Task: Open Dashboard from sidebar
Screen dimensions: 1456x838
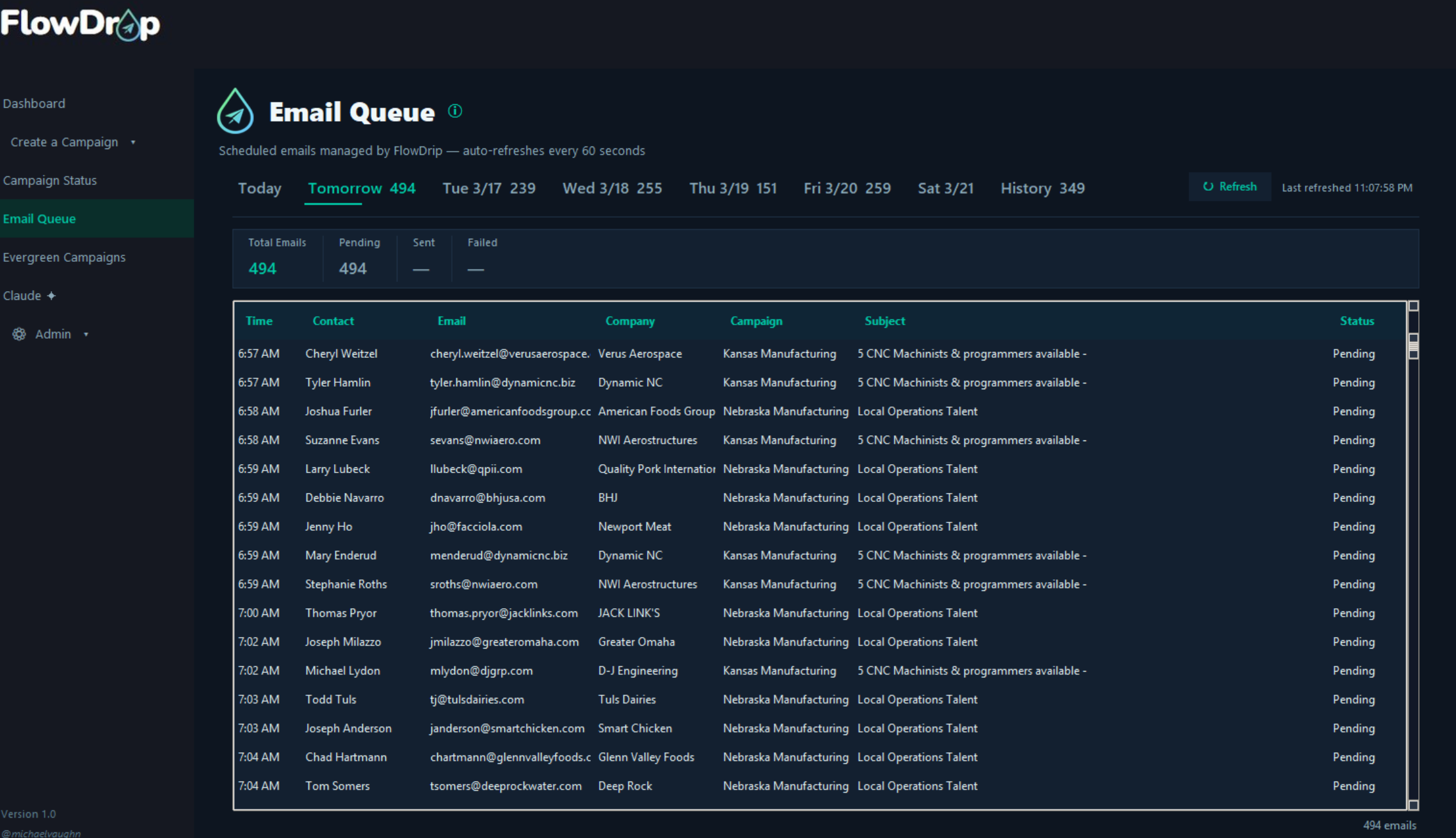Action: coord(34,104)
